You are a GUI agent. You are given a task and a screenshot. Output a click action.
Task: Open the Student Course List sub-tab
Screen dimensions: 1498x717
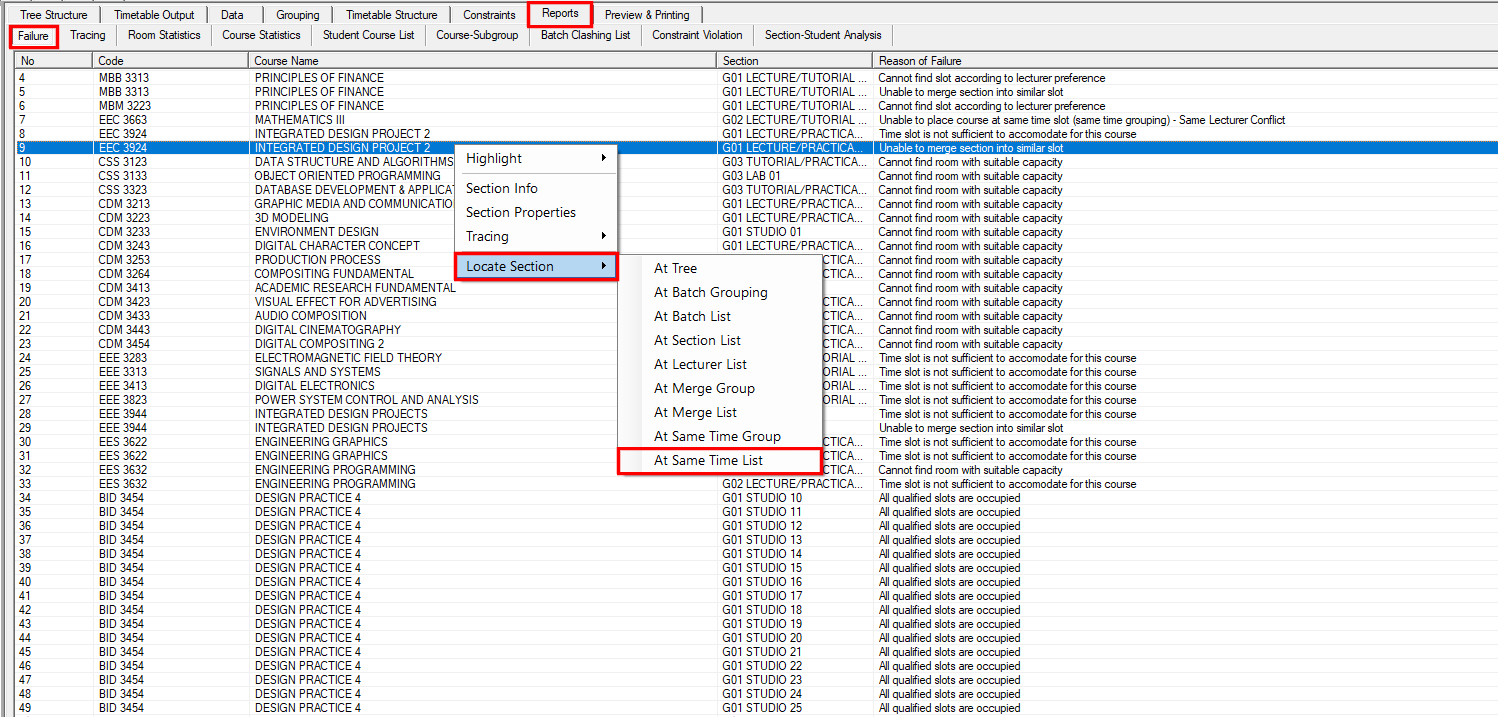click(368, 35)
